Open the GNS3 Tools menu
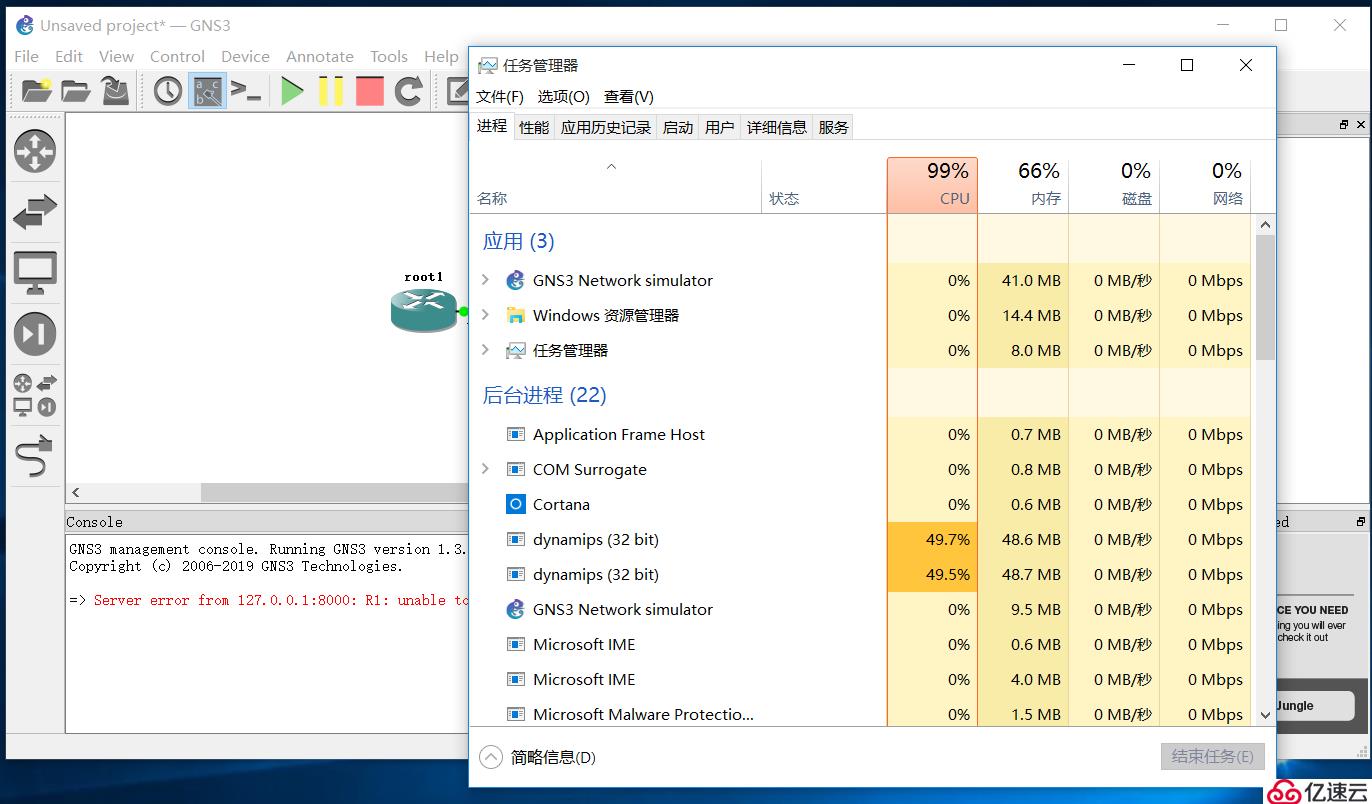This screenshot has width=1372, height=804. 389,56
